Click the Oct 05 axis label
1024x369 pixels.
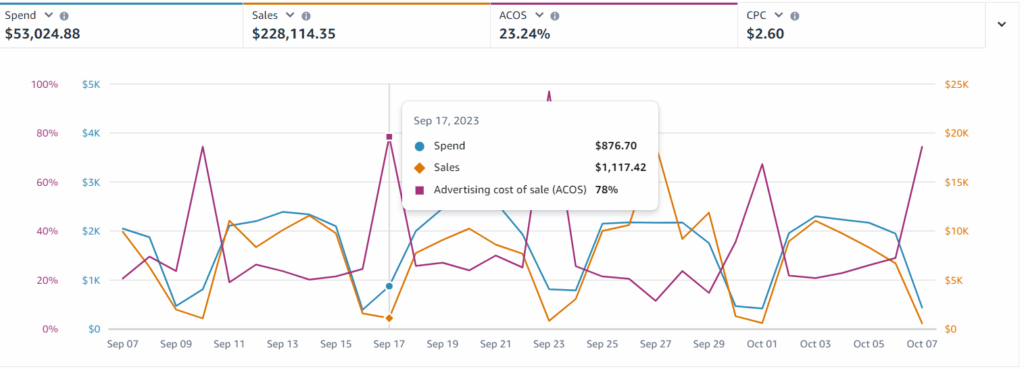tap(869, 344)
